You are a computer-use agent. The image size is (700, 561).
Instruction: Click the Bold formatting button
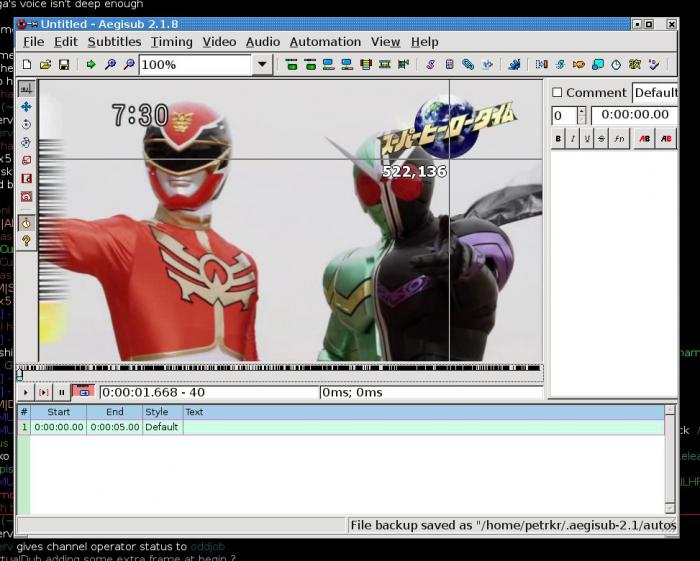[x=558, y=139]
